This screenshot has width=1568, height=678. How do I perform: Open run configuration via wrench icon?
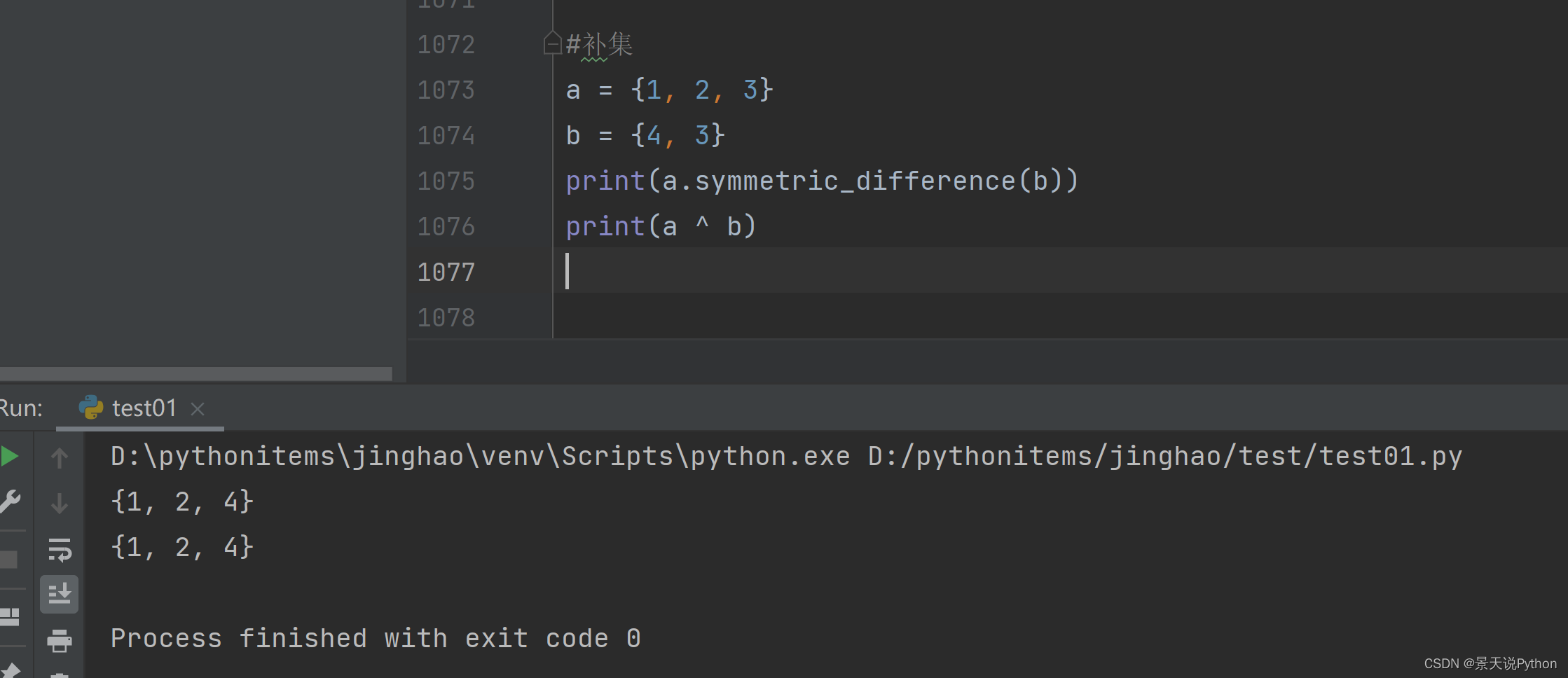(10, 501)
